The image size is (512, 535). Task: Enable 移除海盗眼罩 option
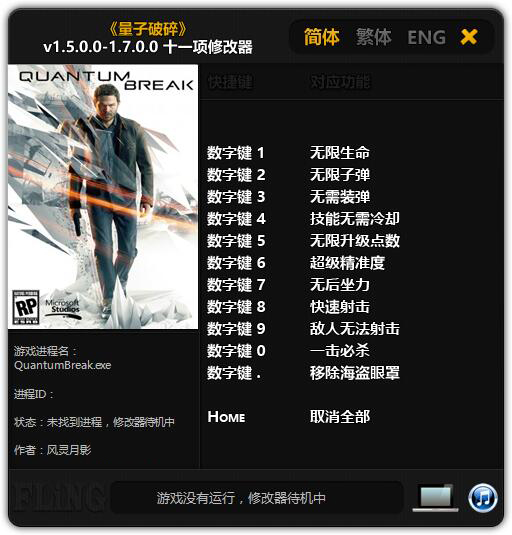tap(355, 373)
